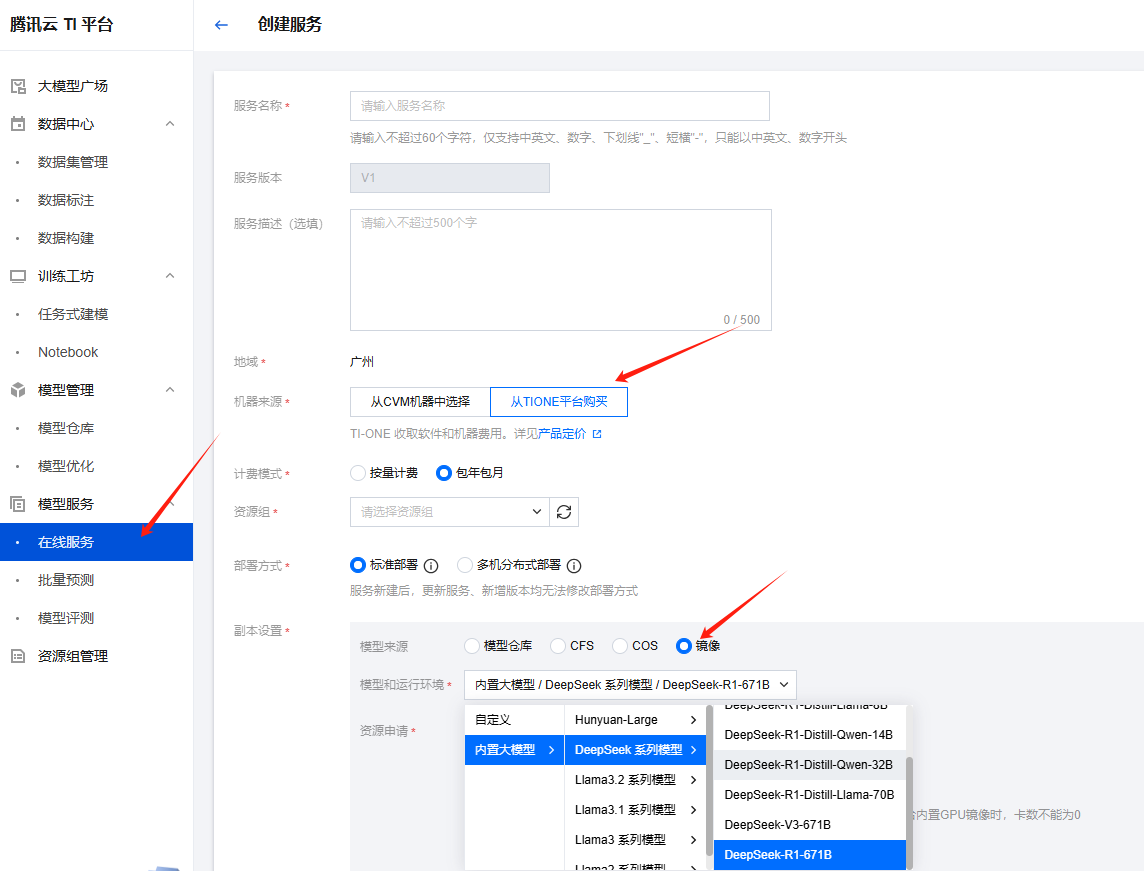The width and height of the screenshot is (1144, 871).
Task: Select 镜像 as model source
Action: click(x=684, y=646)
